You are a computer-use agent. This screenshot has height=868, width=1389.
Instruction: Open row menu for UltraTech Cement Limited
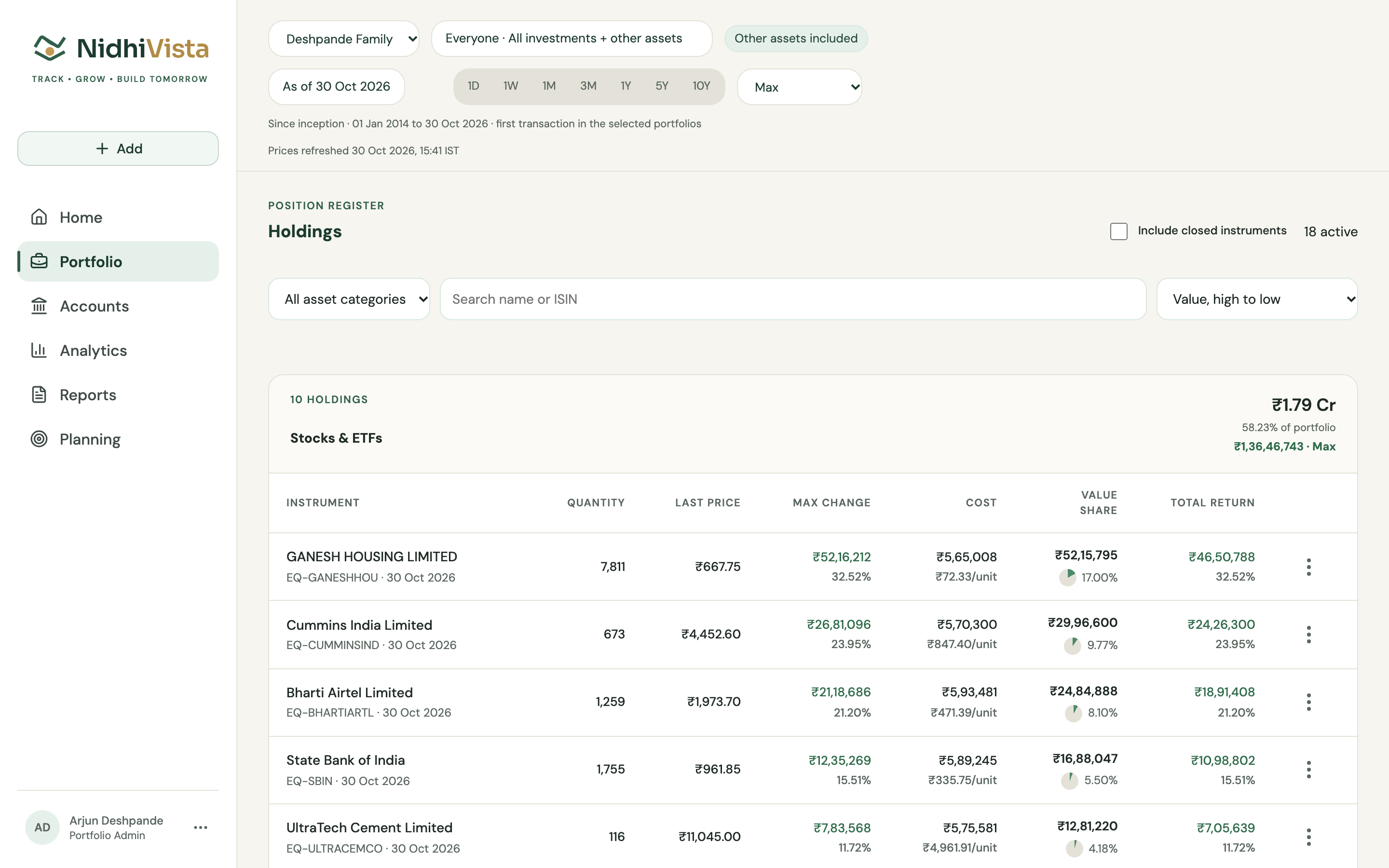1308,837
